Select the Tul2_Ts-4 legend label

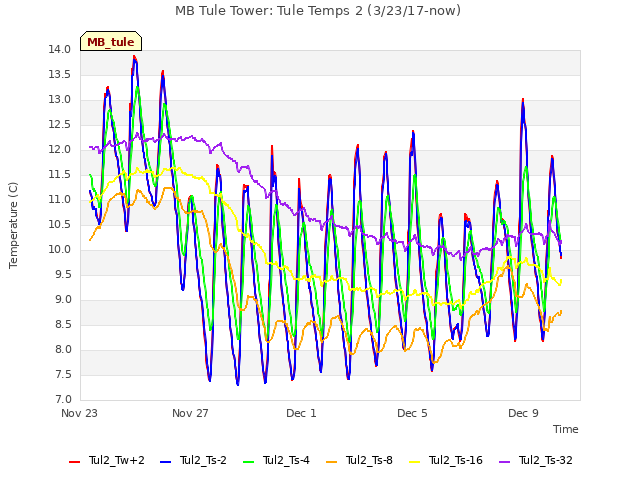287,460
